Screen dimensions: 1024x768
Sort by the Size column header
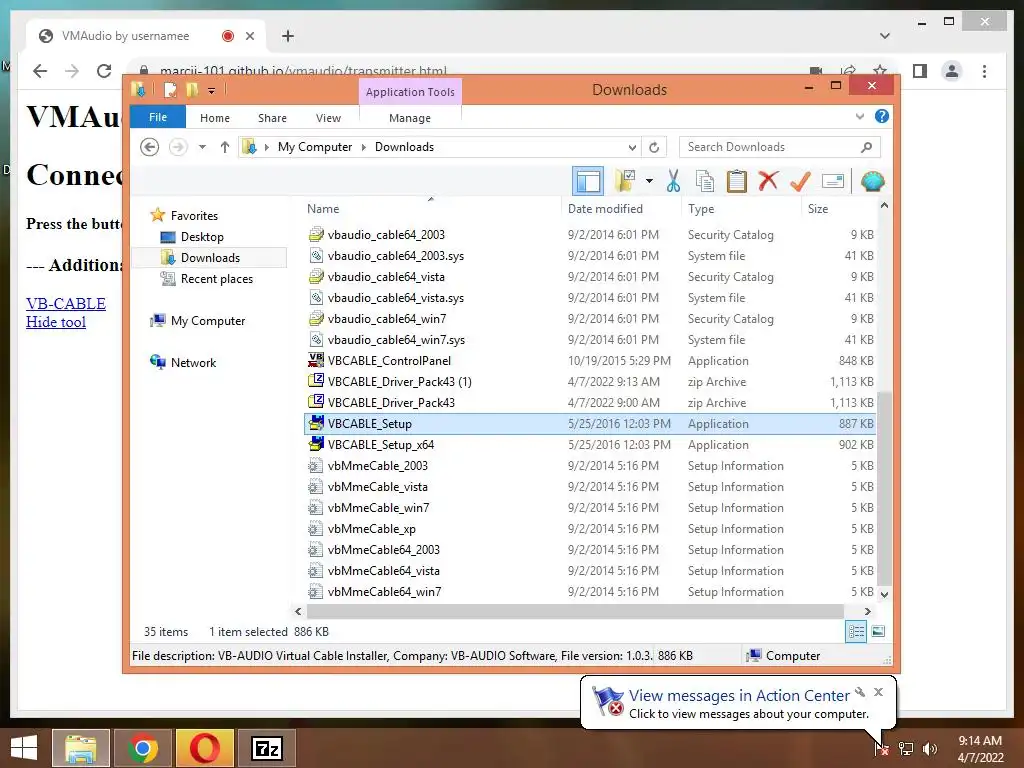[839, 209]
